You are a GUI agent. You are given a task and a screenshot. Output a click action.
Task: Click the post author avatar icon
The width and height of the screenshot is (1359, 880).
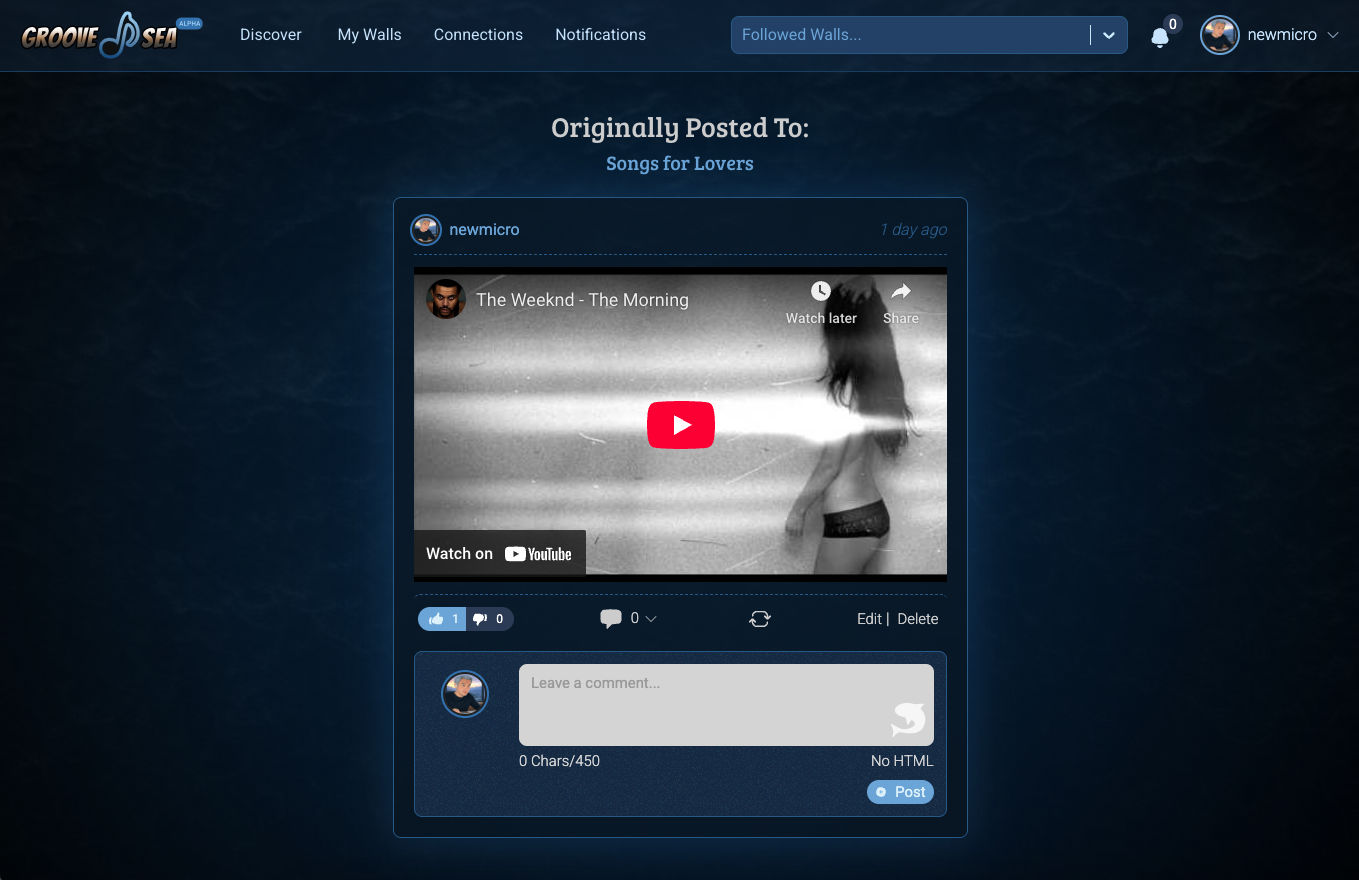(x=426, y=230)
